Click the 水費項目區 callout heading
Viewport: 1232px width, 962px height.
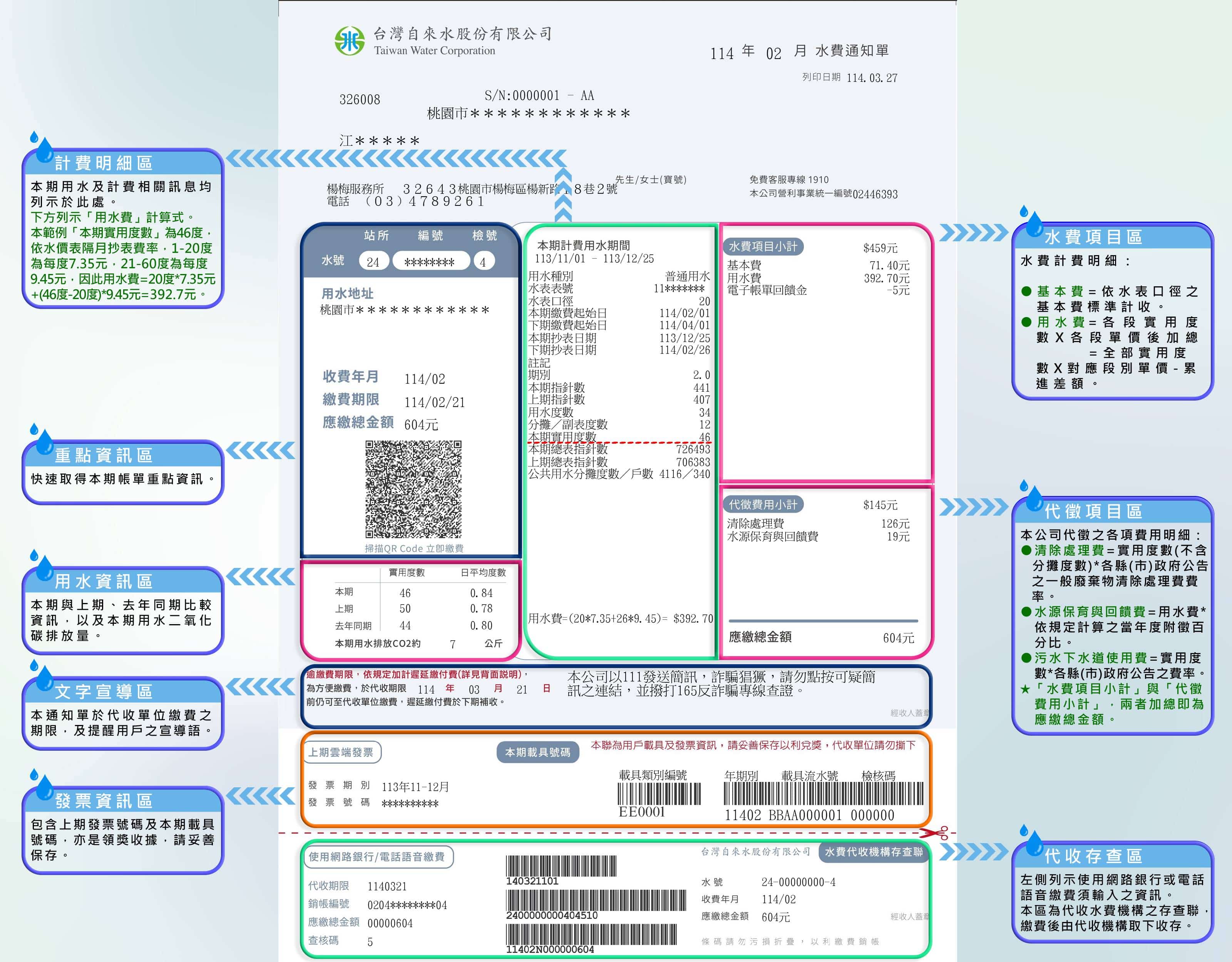pos(1093,237)
